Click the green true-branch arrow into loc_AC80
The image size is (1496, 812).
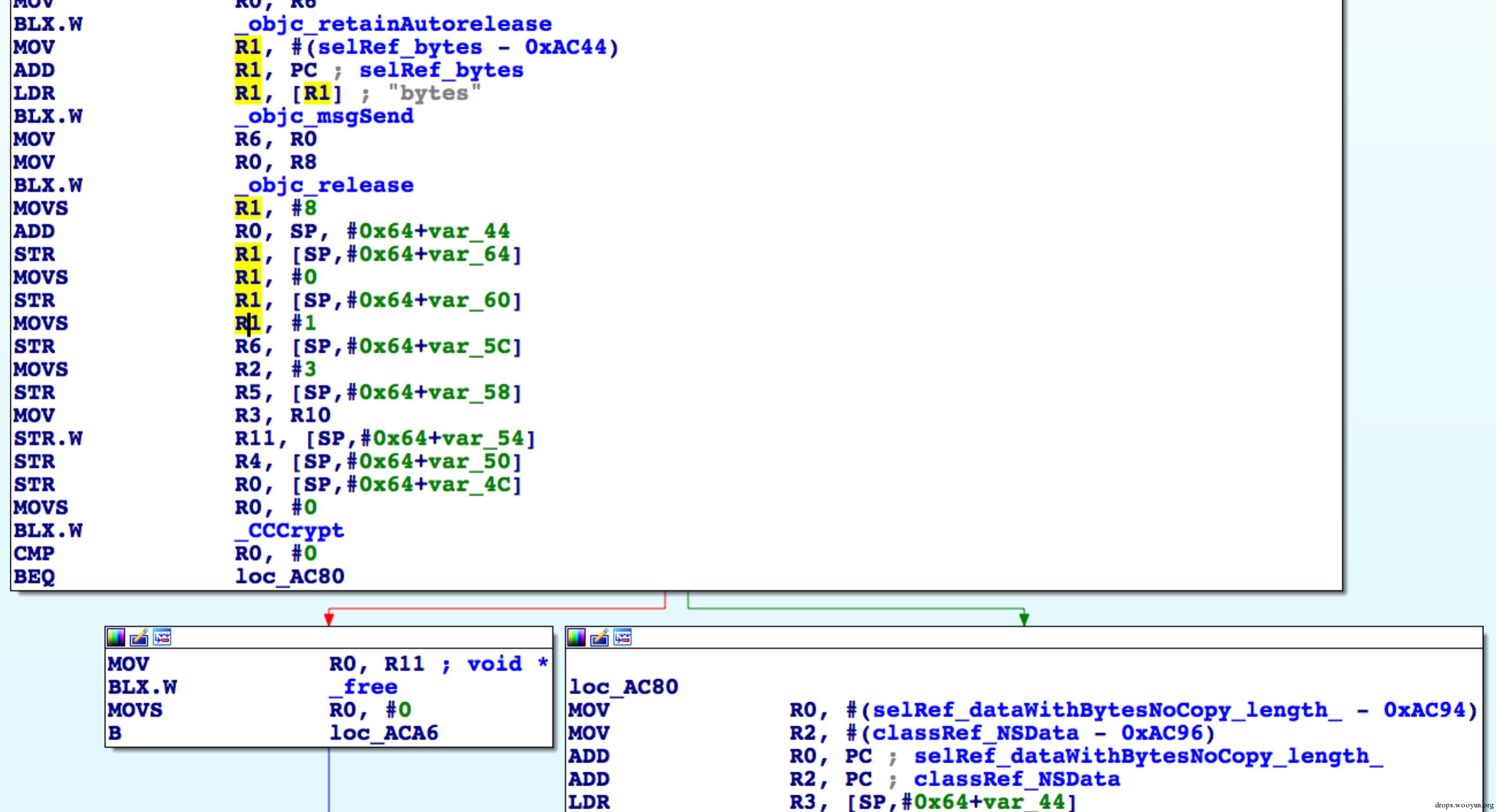tap(1024, 619)
